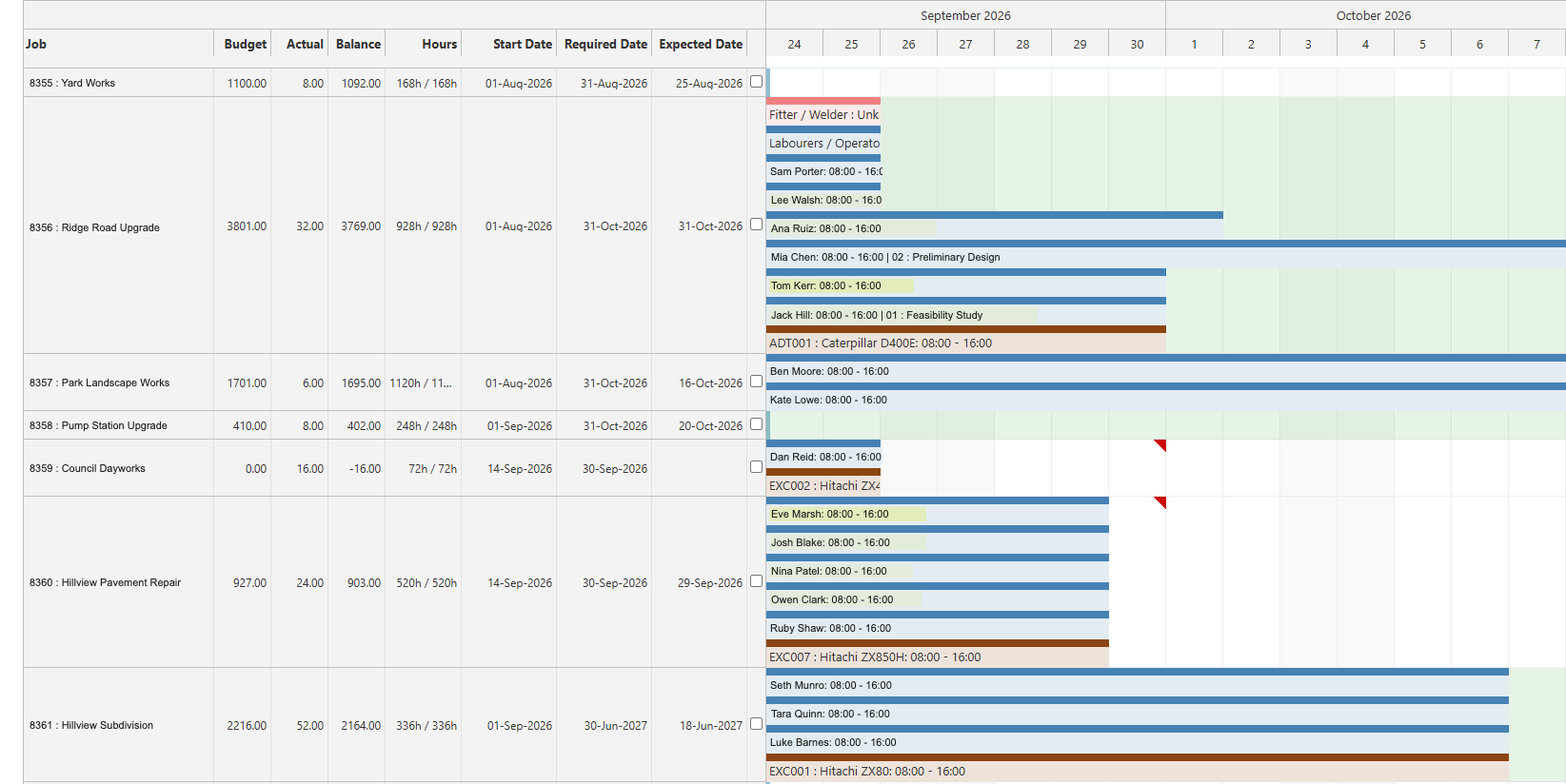
Task: Open the Fitter / Welder requirement bar
Action: click(x=823, y=111)
